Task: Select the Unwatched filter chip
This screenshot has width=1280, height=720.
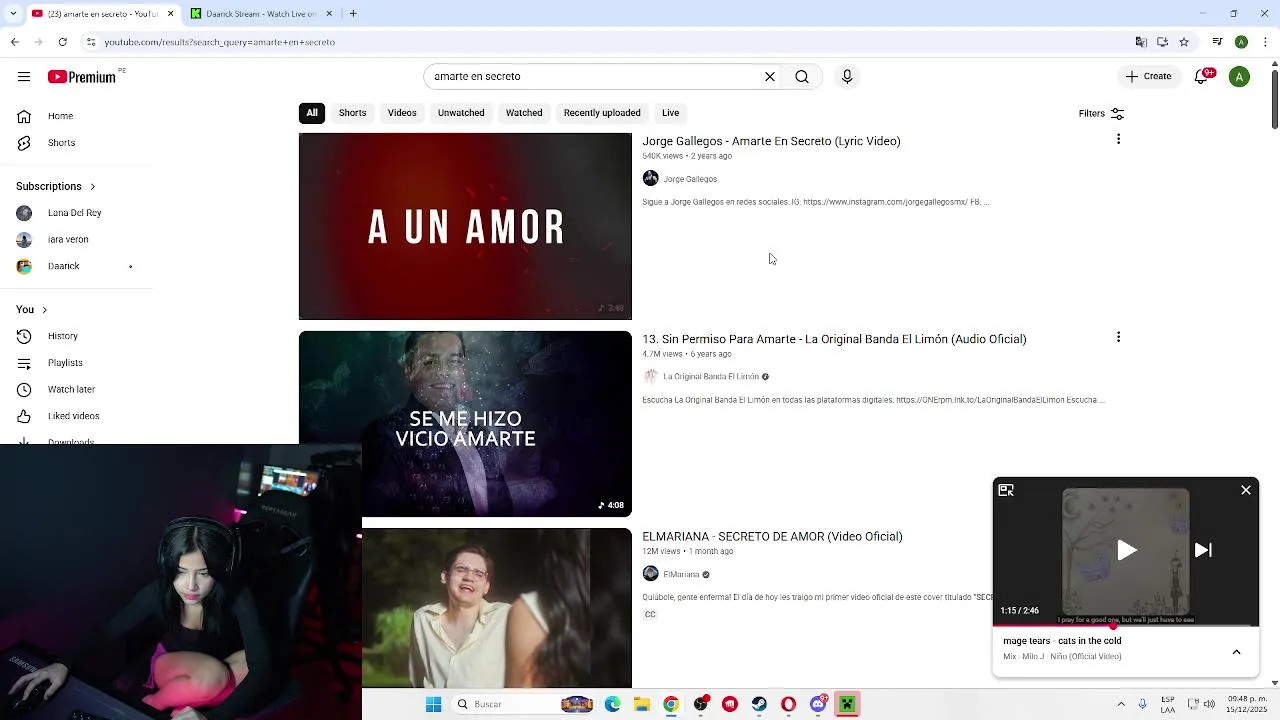Action: coord(461,113)
